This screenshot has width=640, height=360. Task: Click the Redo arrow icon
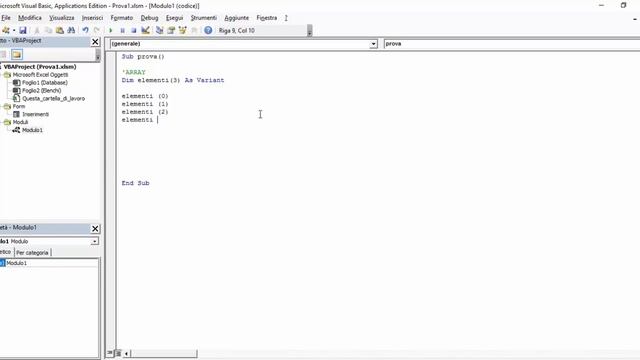tap(97, 30)
